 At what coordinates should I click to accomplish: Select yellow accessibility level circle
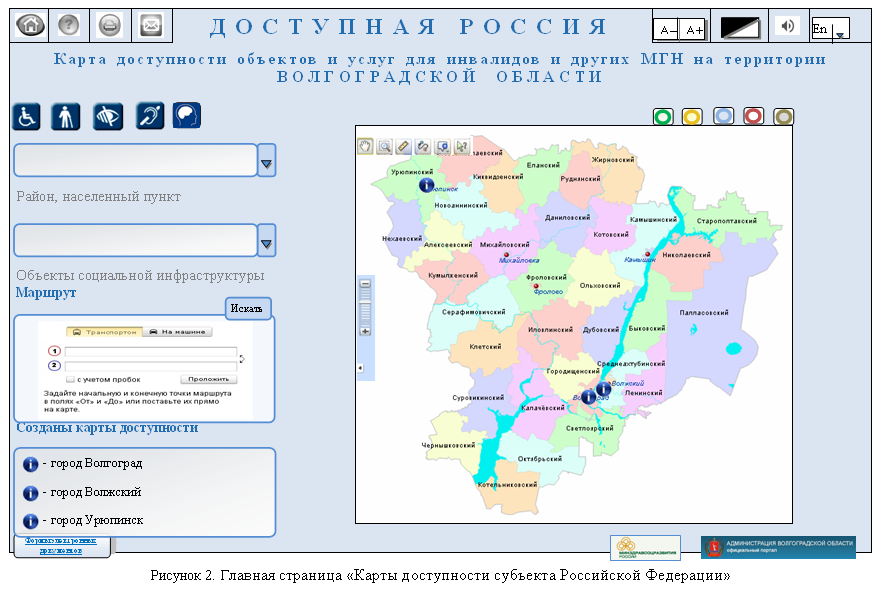[692, 117]
